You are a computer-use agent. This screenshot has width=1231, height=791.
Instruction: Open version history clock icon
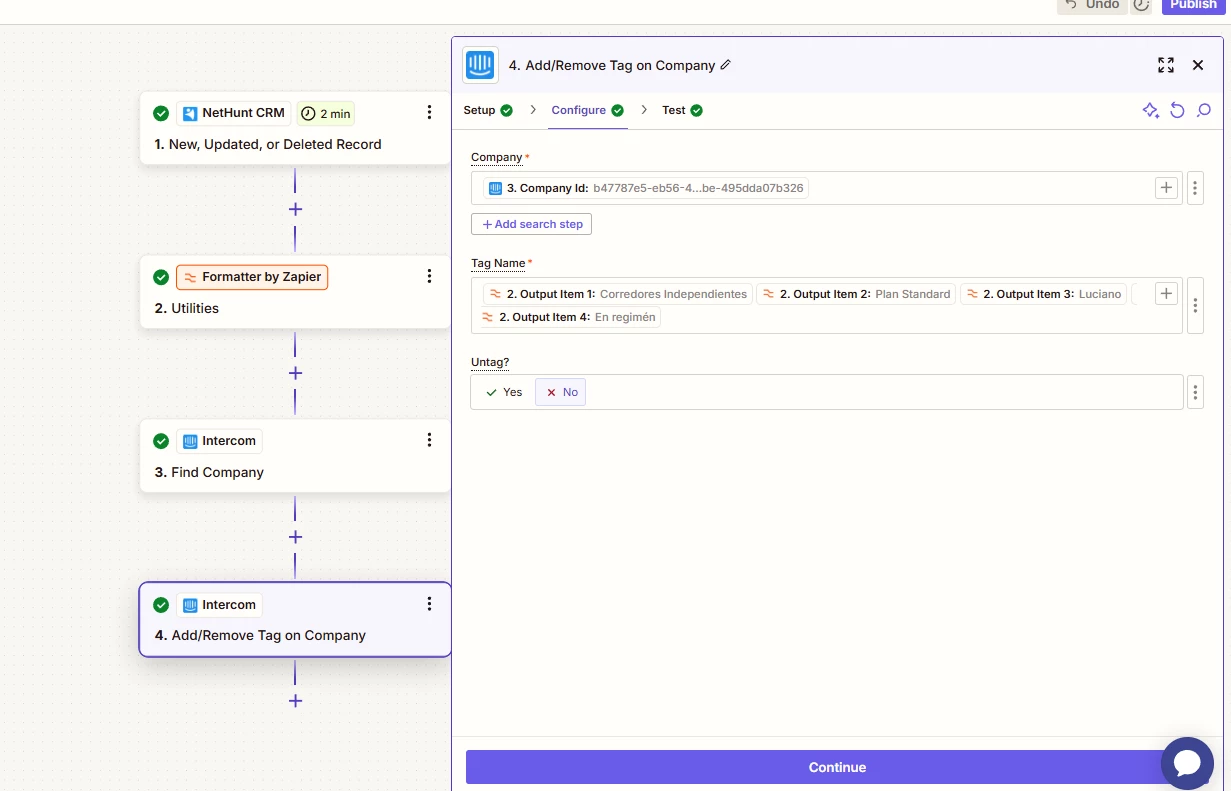point(1142,5)
